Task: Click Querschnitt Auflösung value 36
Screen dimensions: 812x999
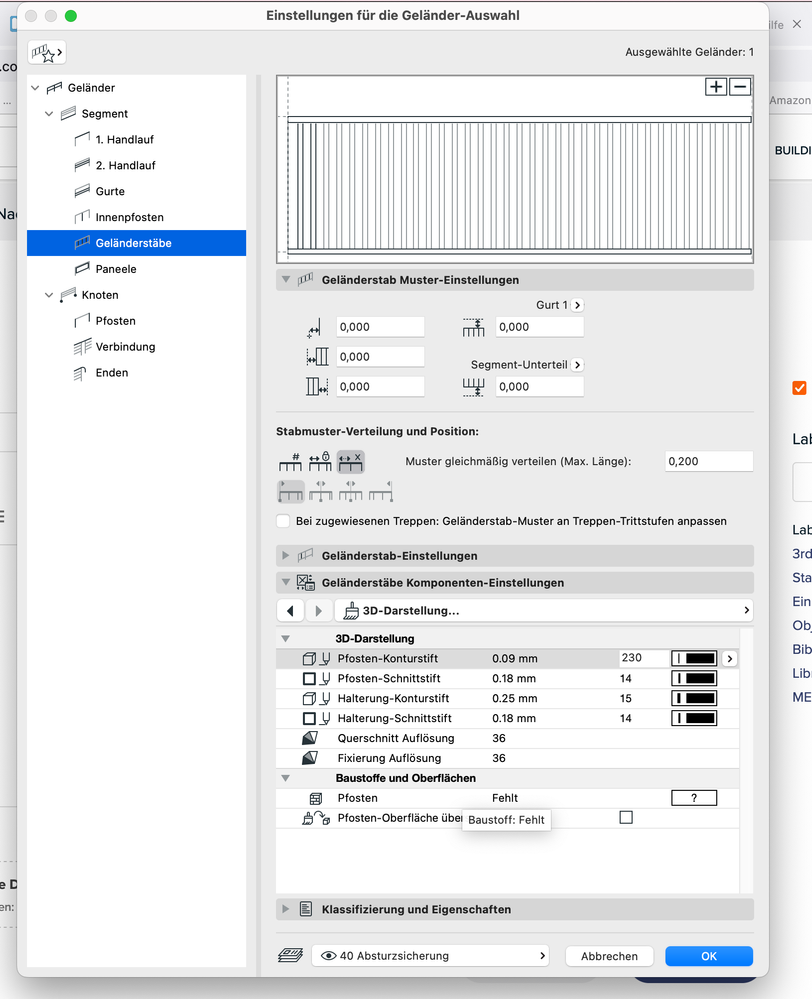Action: (499, 738)
